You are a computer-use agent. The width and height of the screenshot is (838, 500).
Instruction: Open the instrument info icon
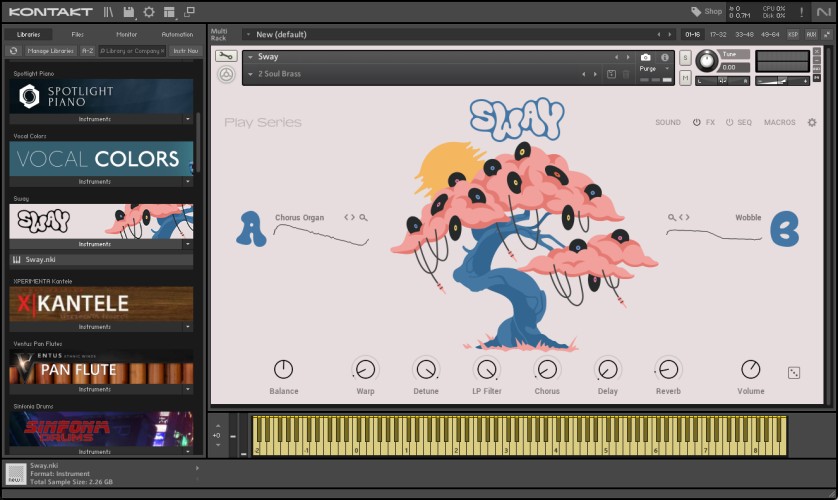[665, 57]
